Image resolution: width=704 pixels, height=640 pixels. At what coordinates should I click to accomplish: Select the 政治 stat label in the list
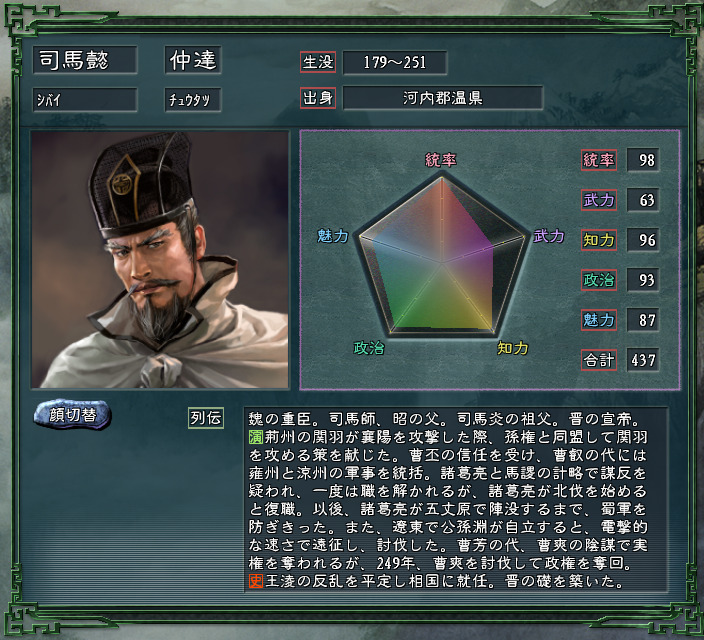tap(598, 280)
